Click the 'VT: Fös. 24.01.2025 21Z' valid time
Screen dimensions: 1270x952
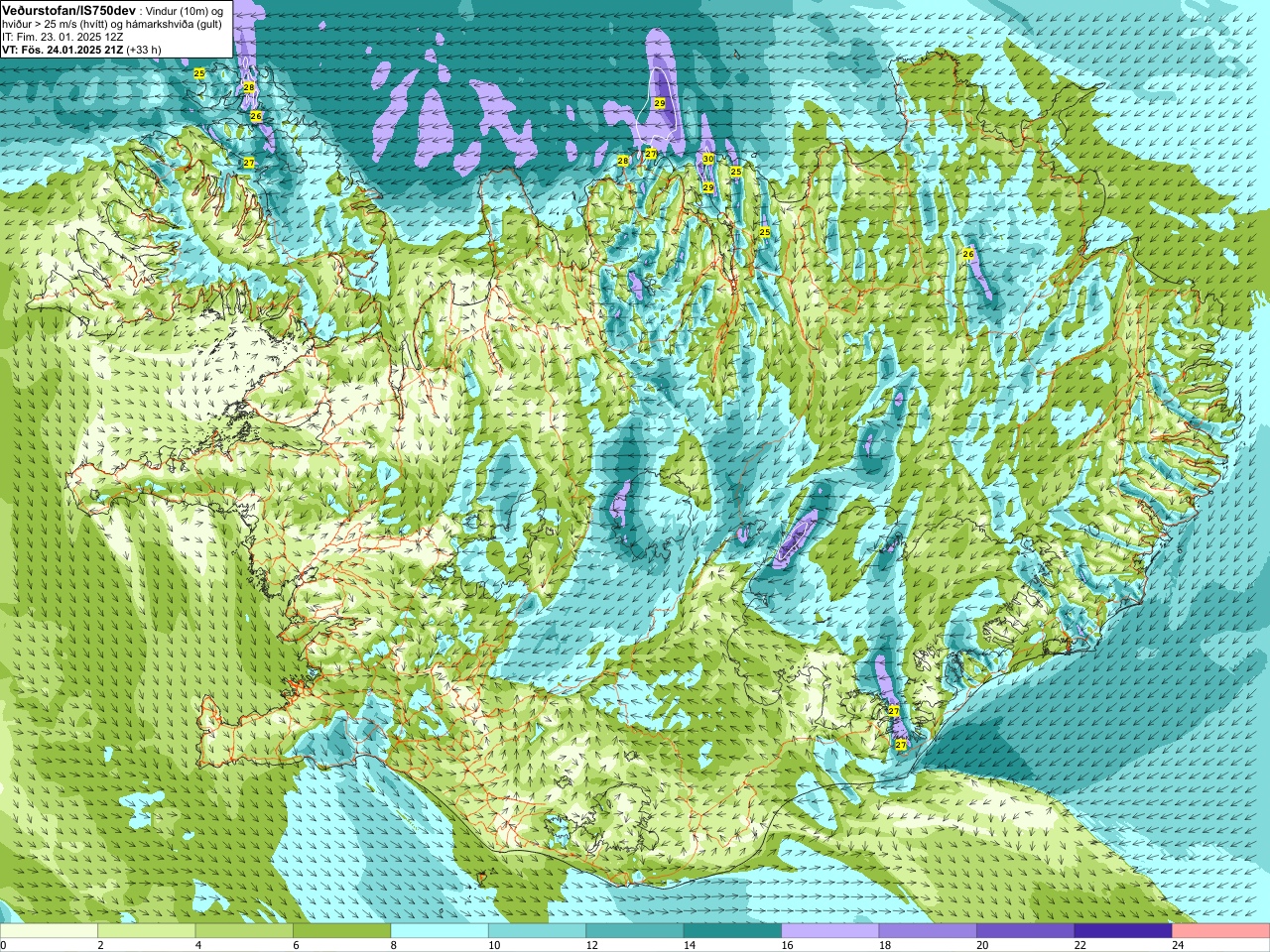(63, 50)
